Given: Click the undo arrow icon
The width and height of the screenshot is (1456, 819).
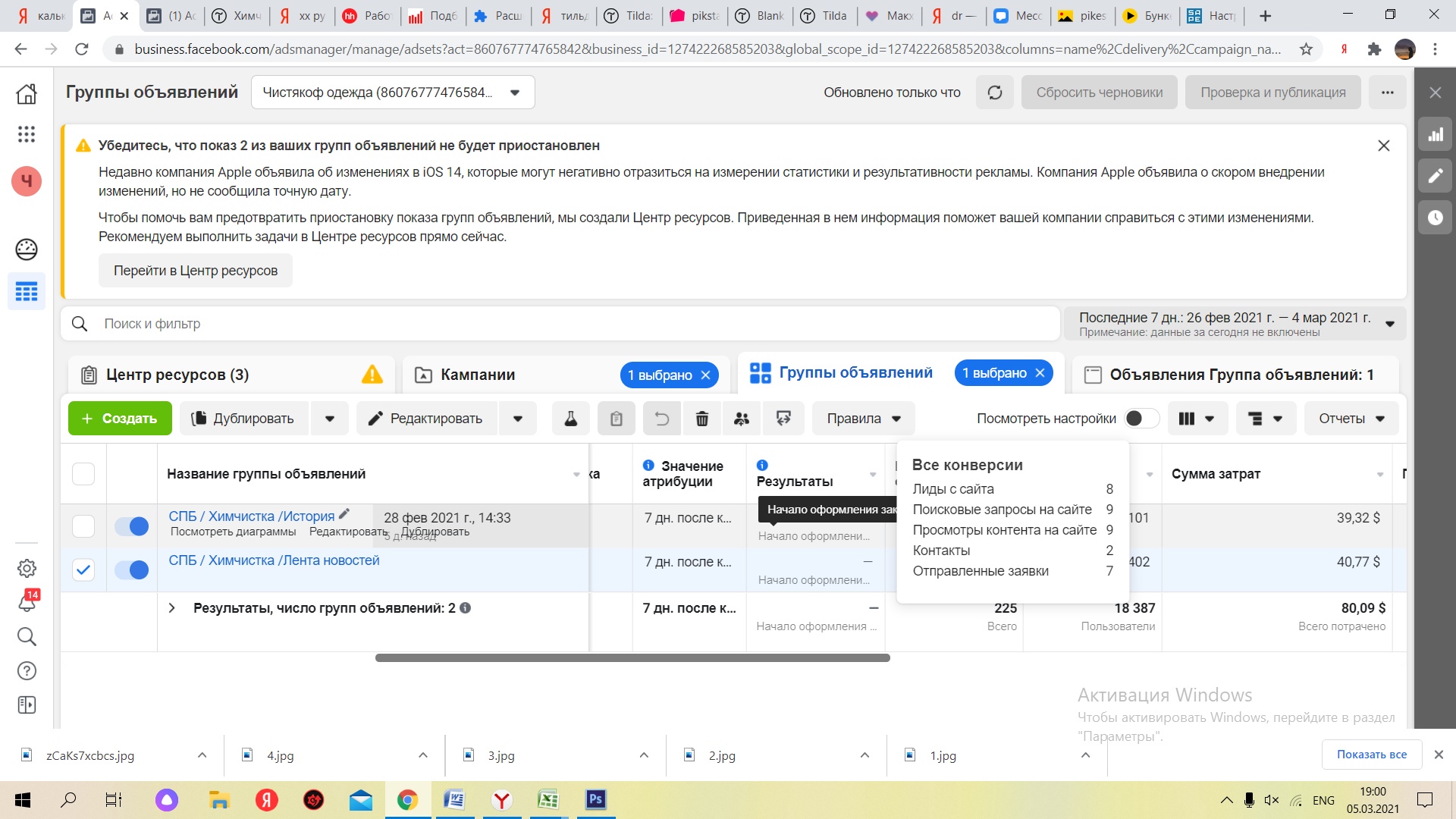Looking at the screenshot, I should [x=662, y=419].
